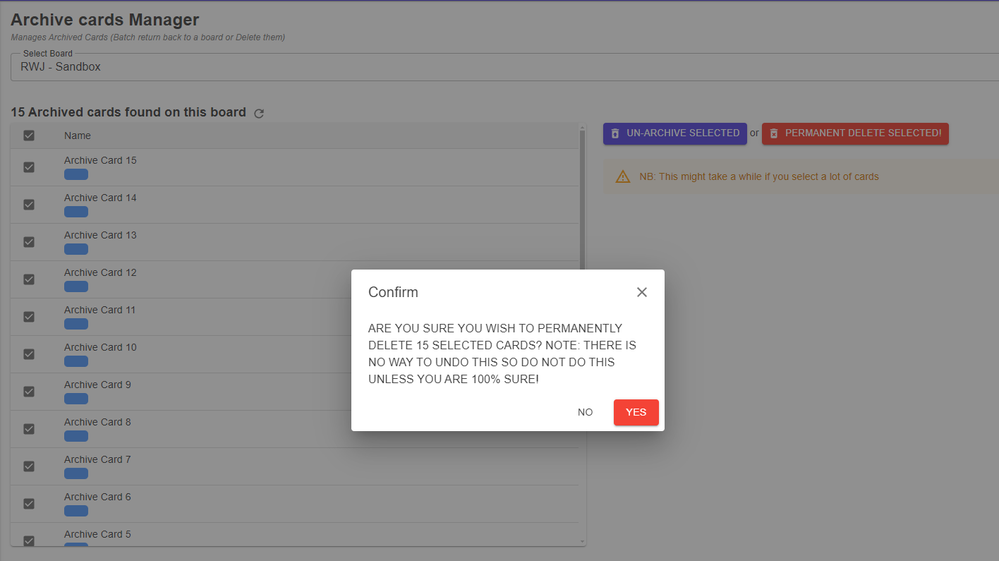Screen dimensions: 999x561
Task: Select the Archive Card 8 name text
Action: pyautogui.click(x=97, y=422)
